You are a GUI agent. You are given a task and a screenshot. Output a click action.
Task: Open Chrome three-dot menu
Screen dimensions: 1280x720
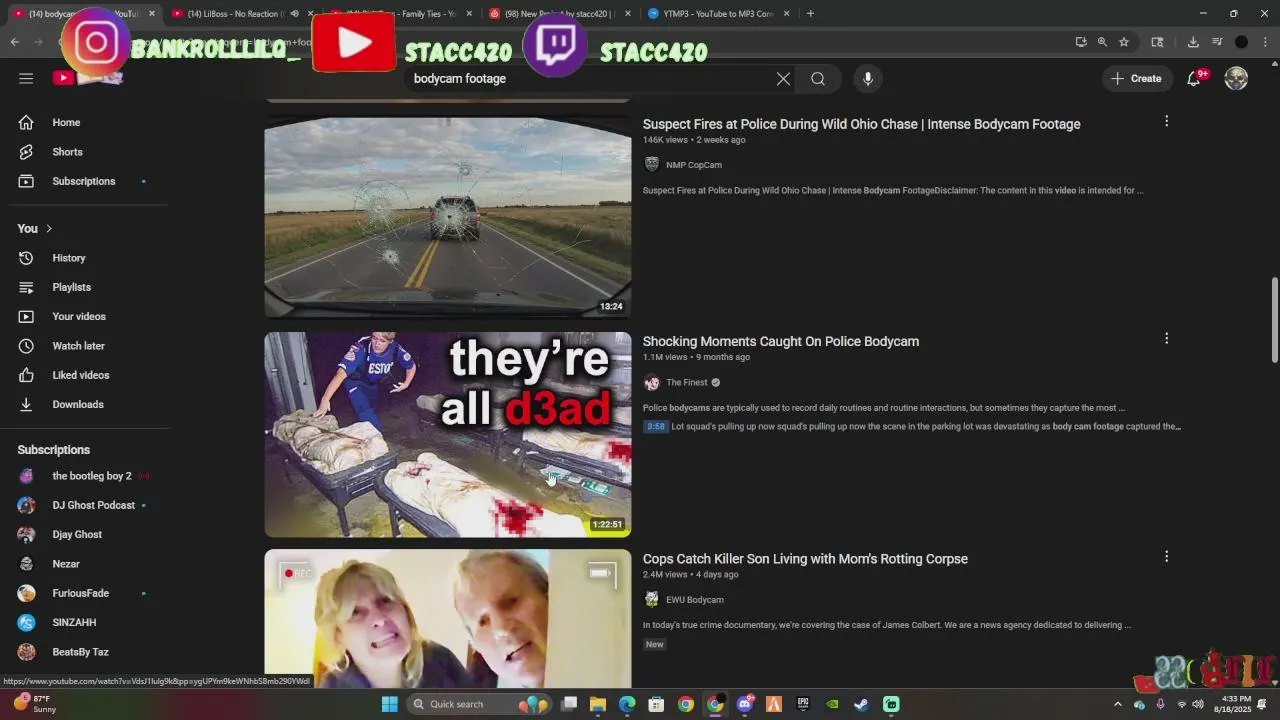point(1265,42)
